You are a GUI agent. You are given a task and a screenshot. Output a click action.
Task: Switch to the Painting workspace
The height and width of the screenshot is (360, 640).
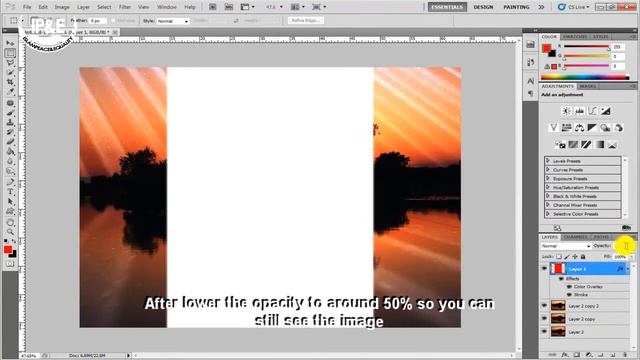(516, 7)
